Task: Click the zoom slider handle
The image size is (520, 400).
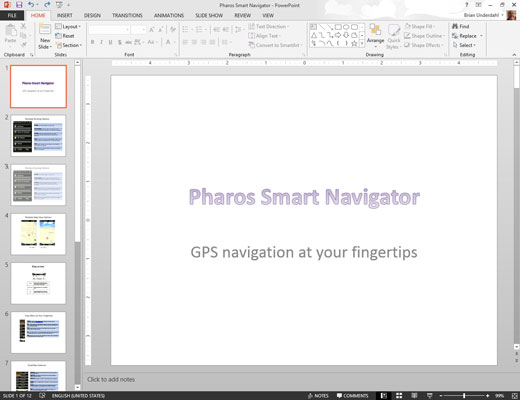Action: [464, 396]
